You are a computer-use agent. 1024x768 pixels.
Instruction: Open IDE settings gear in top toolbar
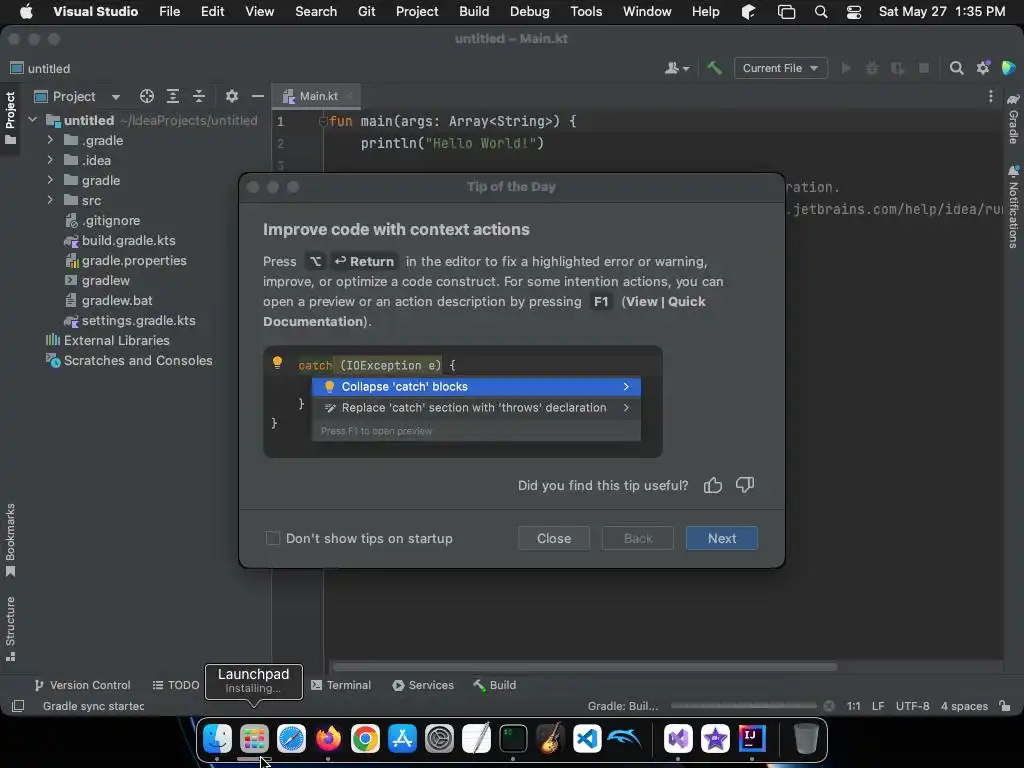(983, 68)
